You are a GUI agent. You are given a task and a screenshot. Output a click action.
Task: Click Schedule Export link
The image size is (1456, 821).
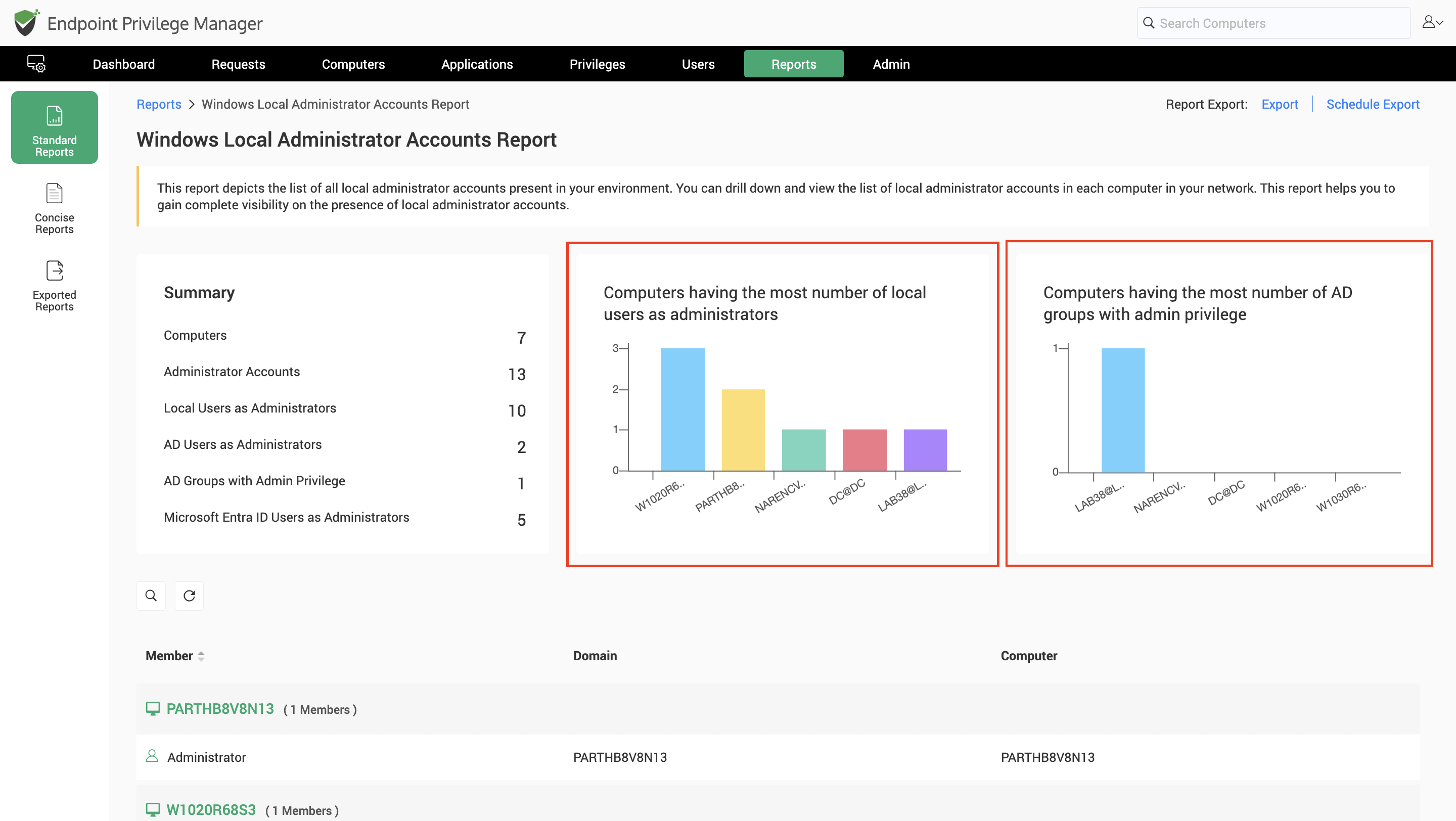1373,104
